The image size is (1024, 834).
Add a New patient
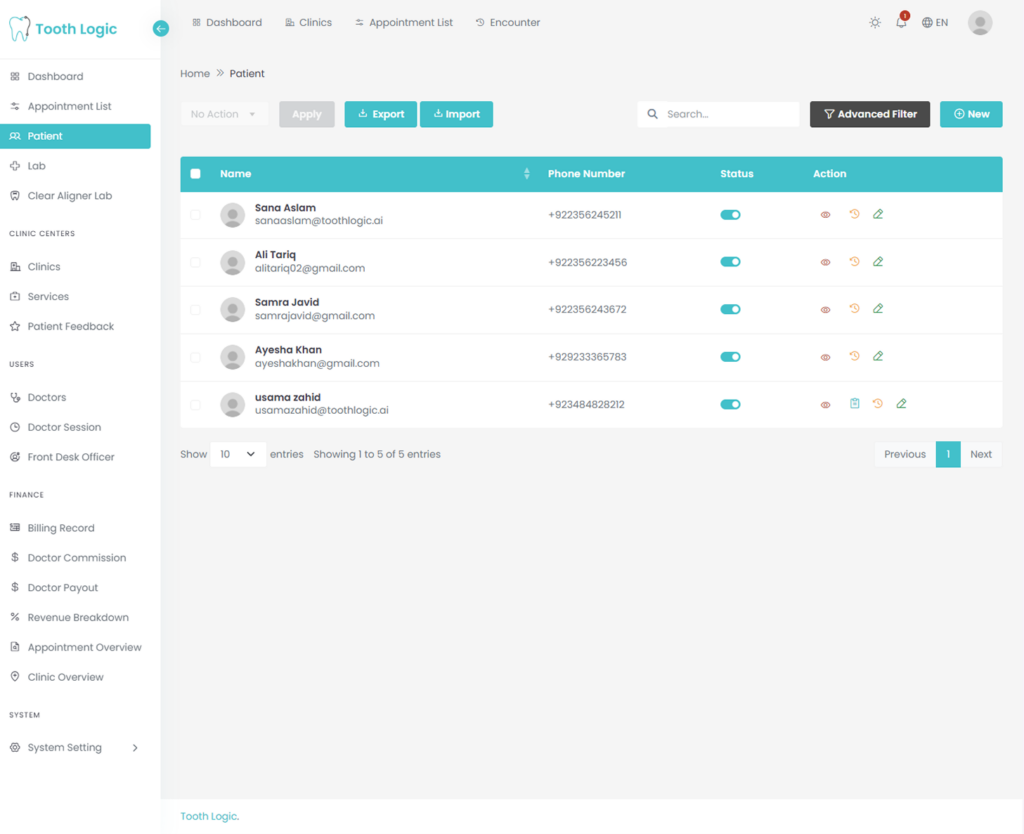(x=971, y=114)
